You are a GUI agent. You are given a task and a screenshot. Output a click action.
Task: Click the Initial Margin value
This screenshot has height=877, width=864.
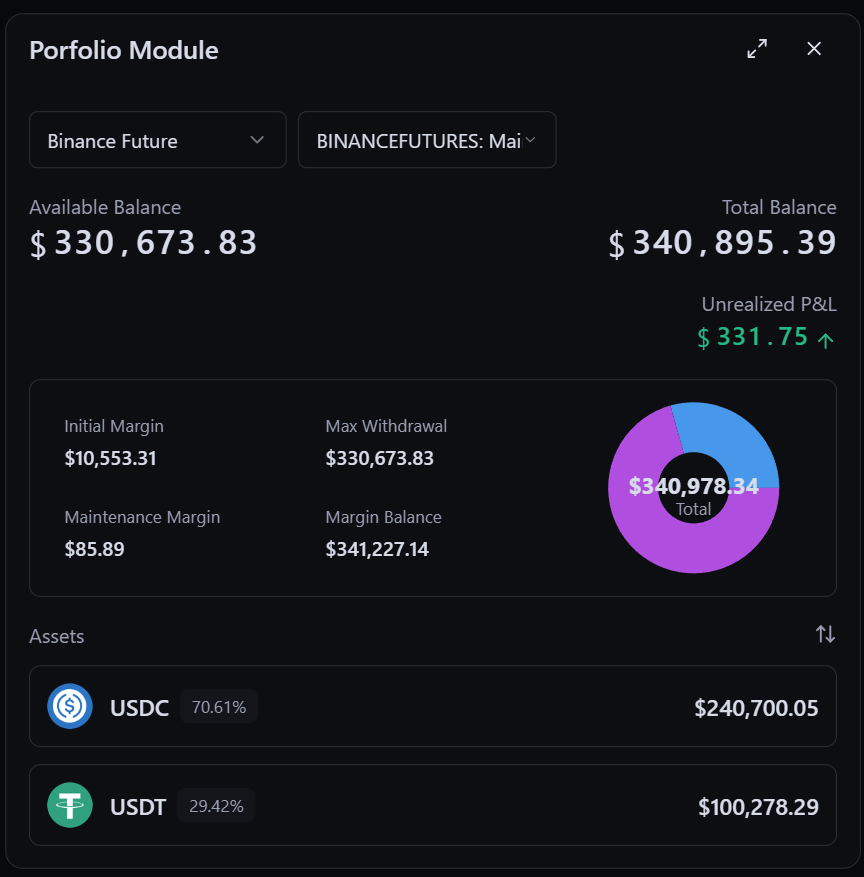pyautogui.click(x=110, y=459)
